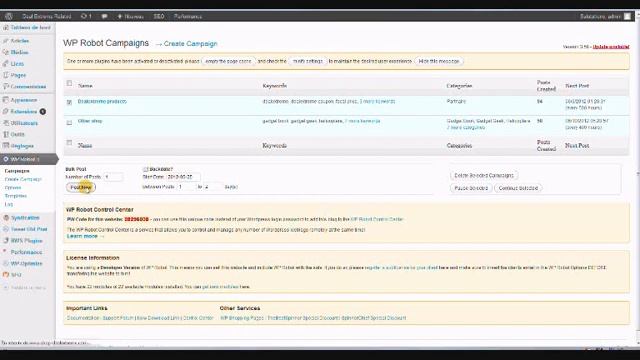This screenshot has width=640, height=360.
Task: Open the Salutations admin account menu
Action: point(605,16)
